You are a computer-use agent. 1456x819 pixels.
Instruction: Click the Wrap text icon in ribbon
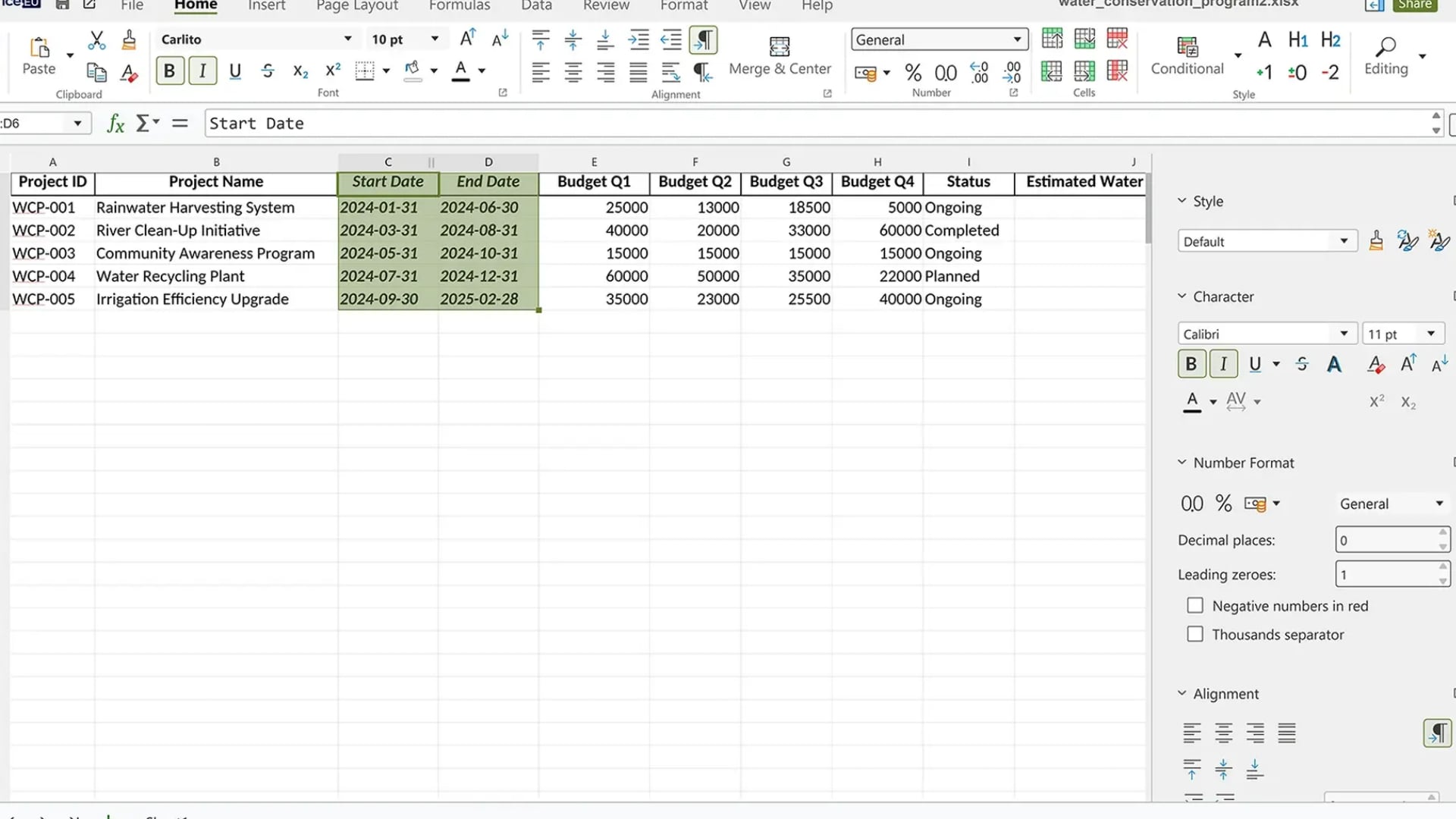pyautogui.click(x=671, y=73)
